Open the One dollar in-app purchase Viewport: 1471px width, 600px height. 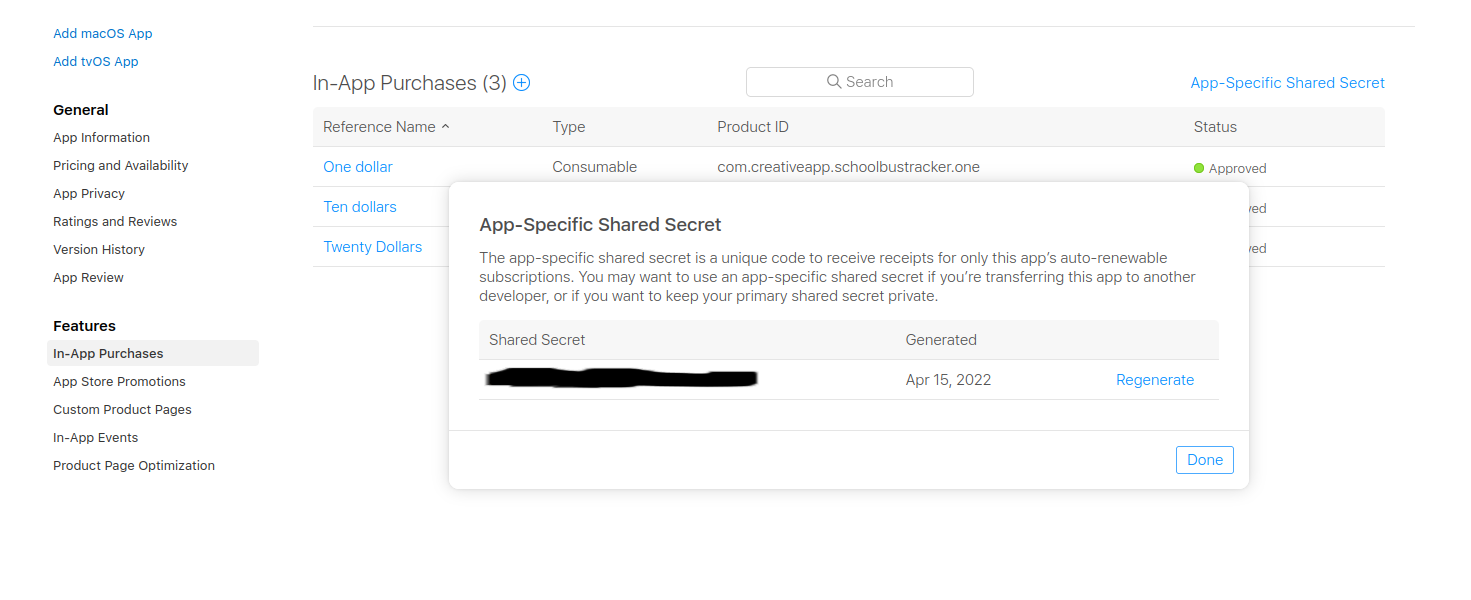(357, 167)
